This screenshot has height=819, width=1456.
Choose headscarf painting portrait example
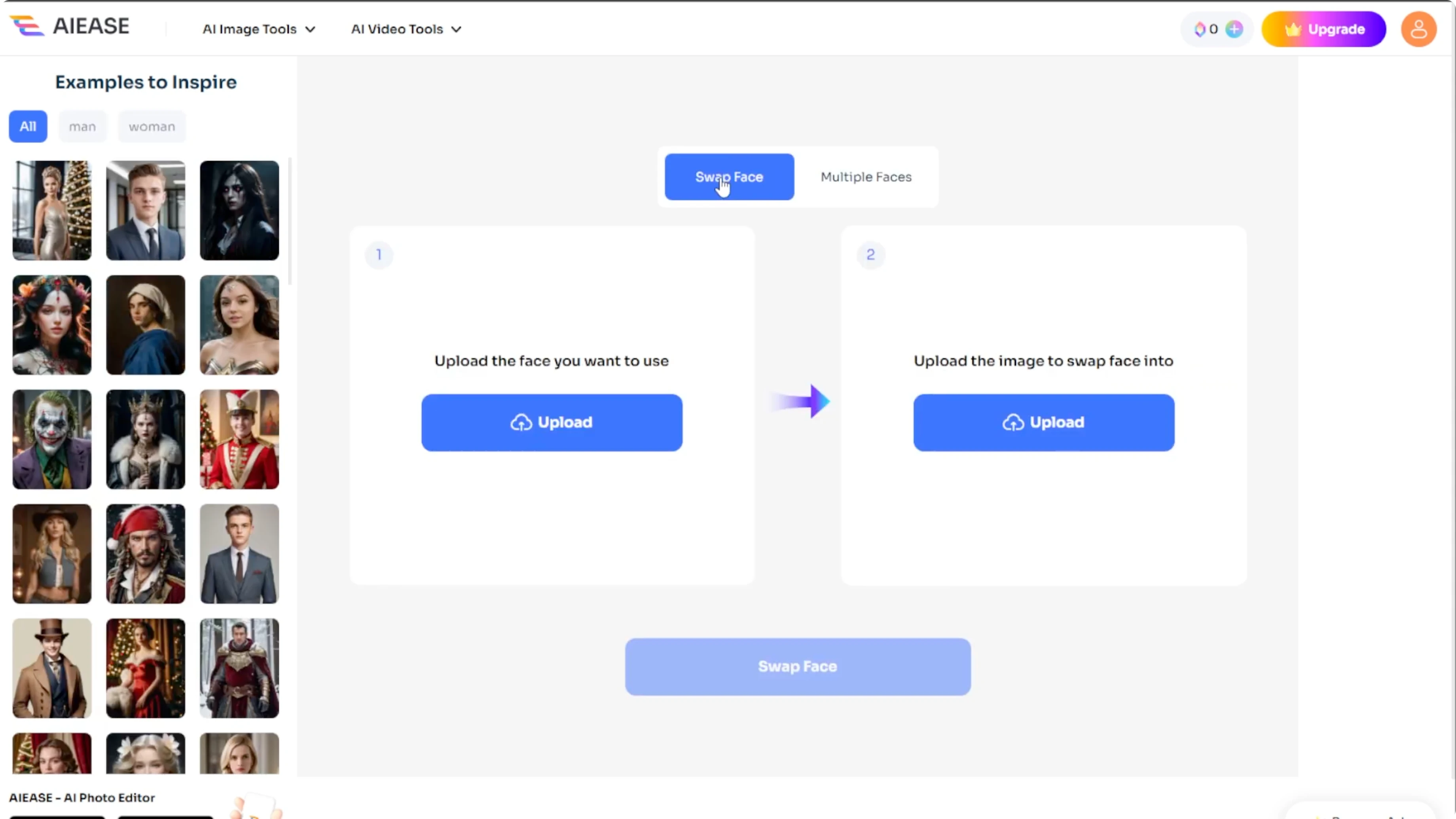pyautogui.click(x=145, y=325)
